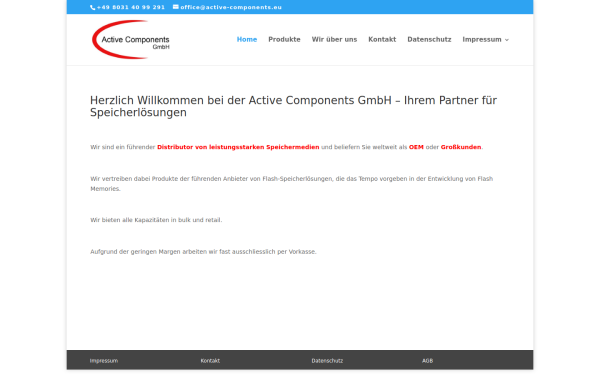Click Kontakt link in footer
The height and width of the screenshot is (375, 600).
point(210,361)
